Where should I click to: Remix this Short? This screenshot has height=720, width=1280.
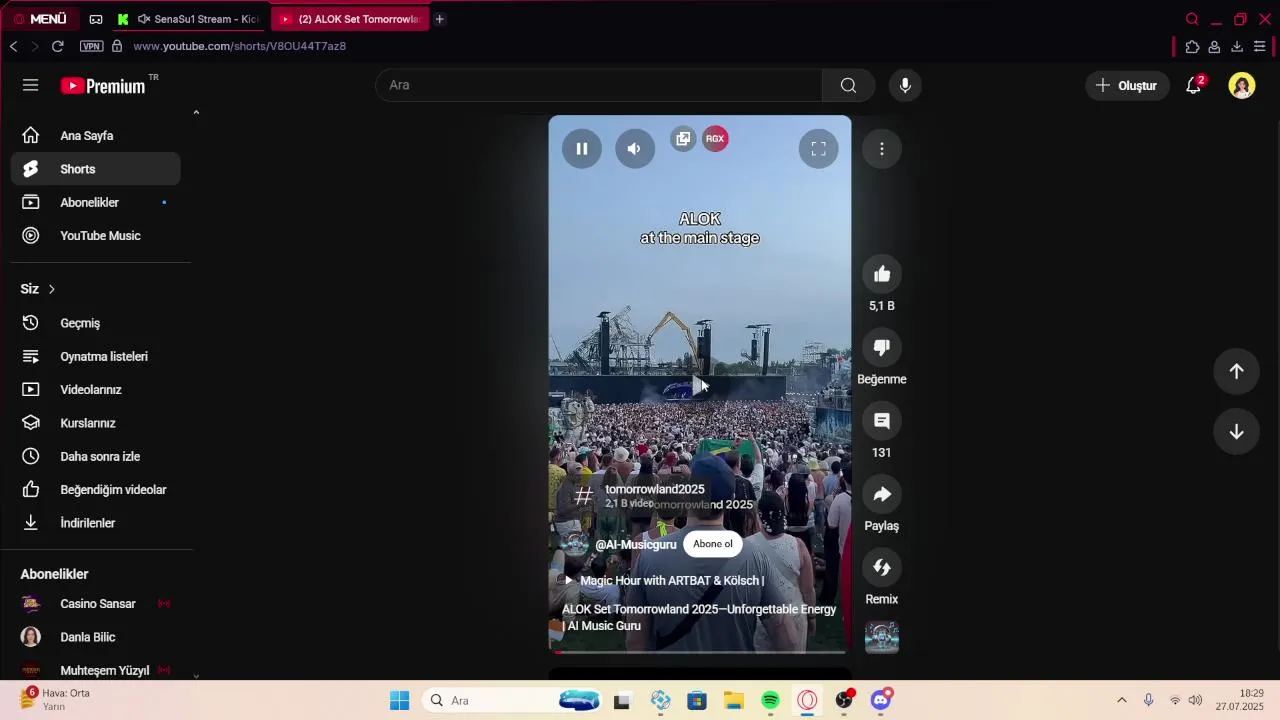(882, 568)
